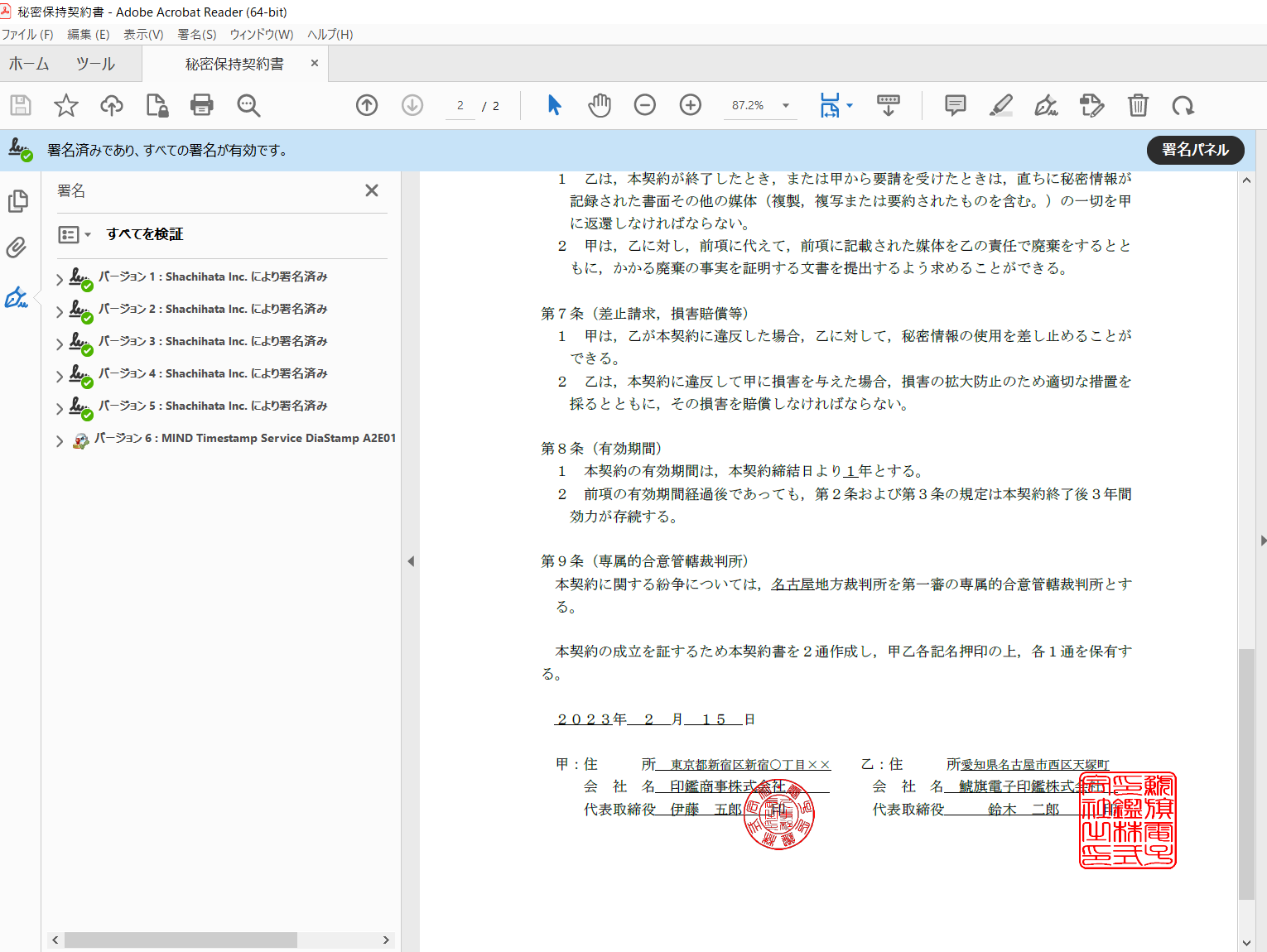Click the zoom out minus icon
The image size is (1267, 952).
pos(644,105)
